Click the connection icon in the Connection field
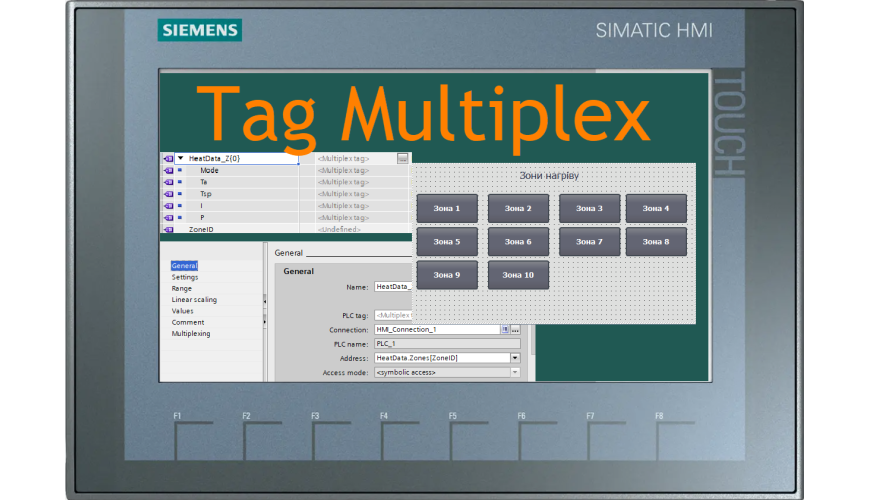This screenshot has width=870, height=500. coord(505,330)
